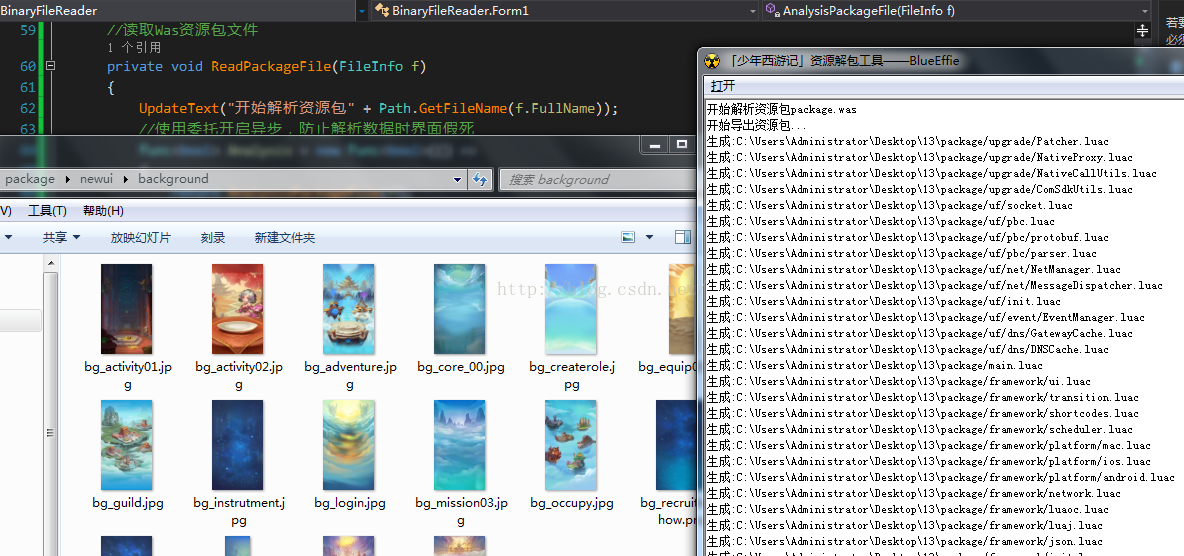Click the json.luac log line
1184x556 pixels.
click(x=905, y=542)
